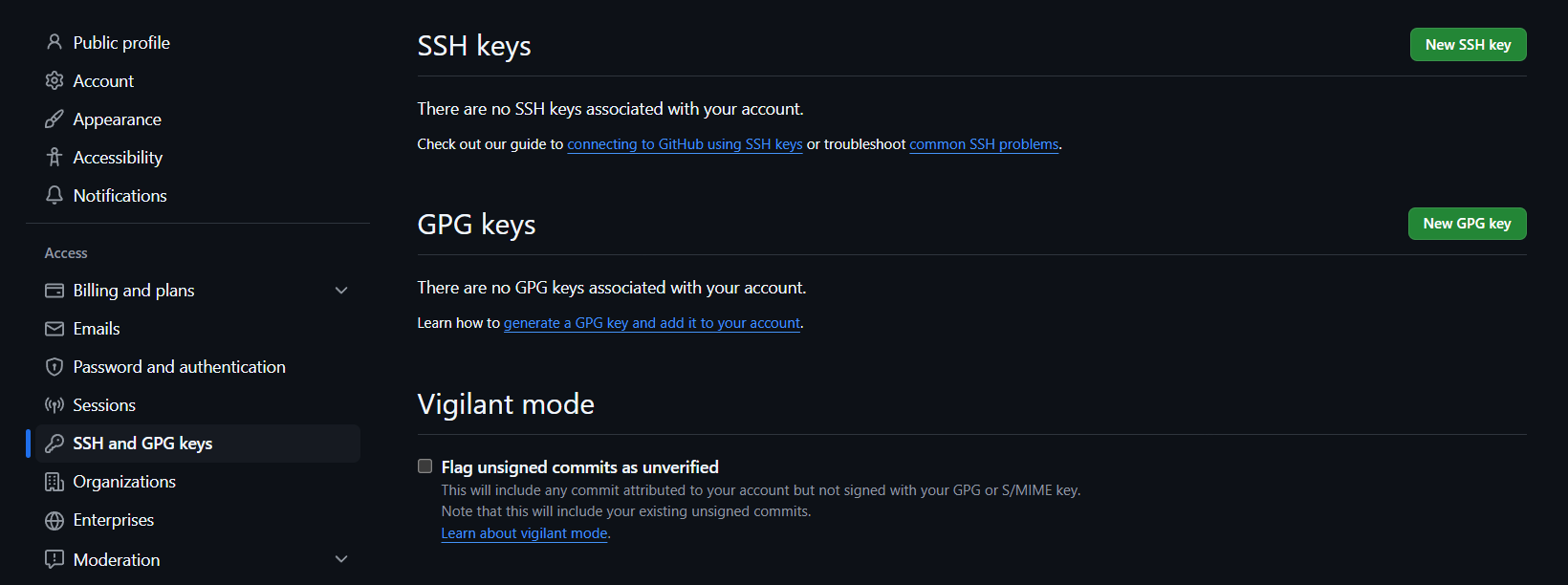Viewport: 1568px width, 585px height.
Task: Click the Flag unsigned commits as unverified label
Action: [x=579, y=466]
